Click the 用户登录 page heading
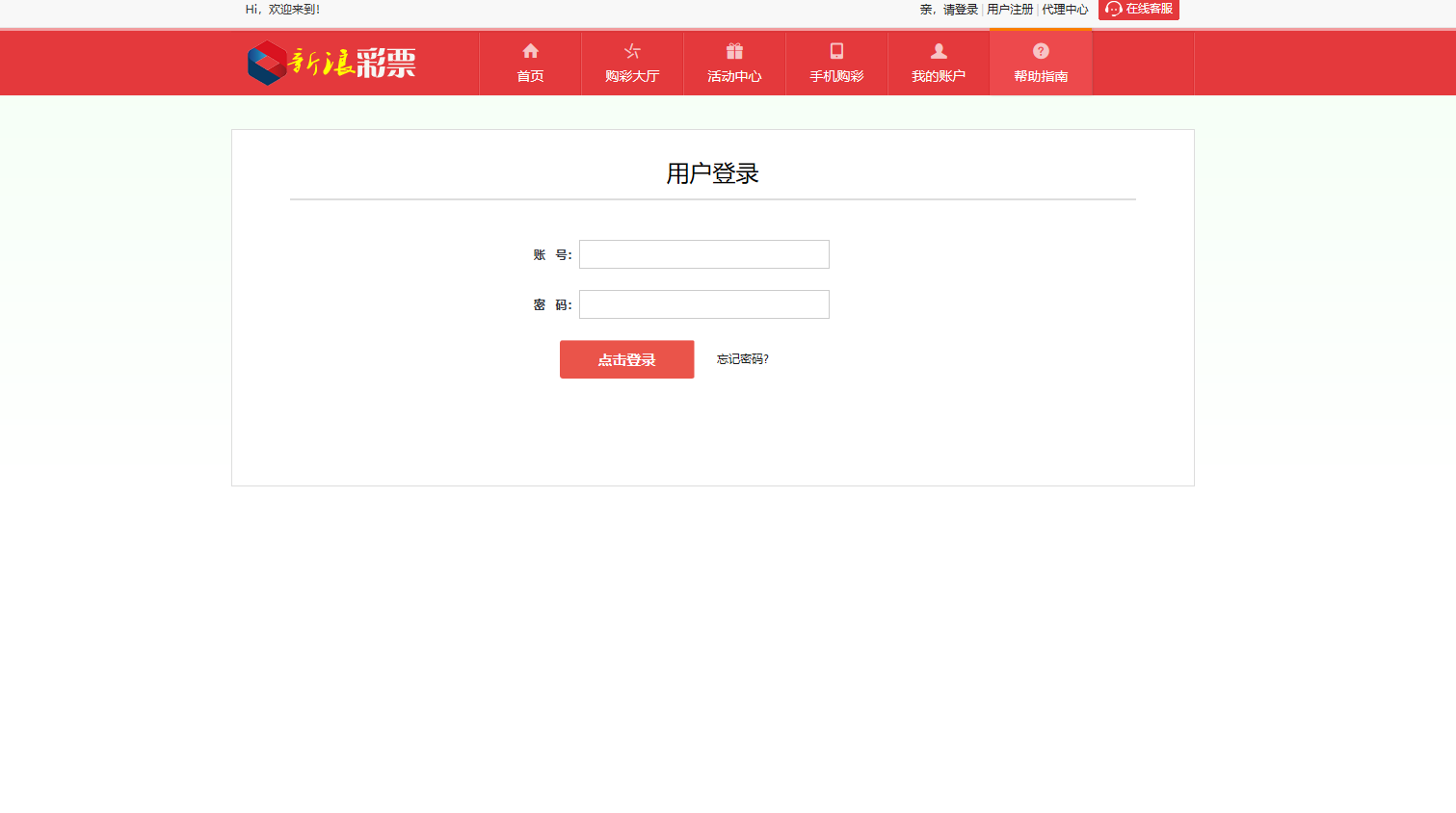This screenshot has height=813, width=1456. click(712, 173)
